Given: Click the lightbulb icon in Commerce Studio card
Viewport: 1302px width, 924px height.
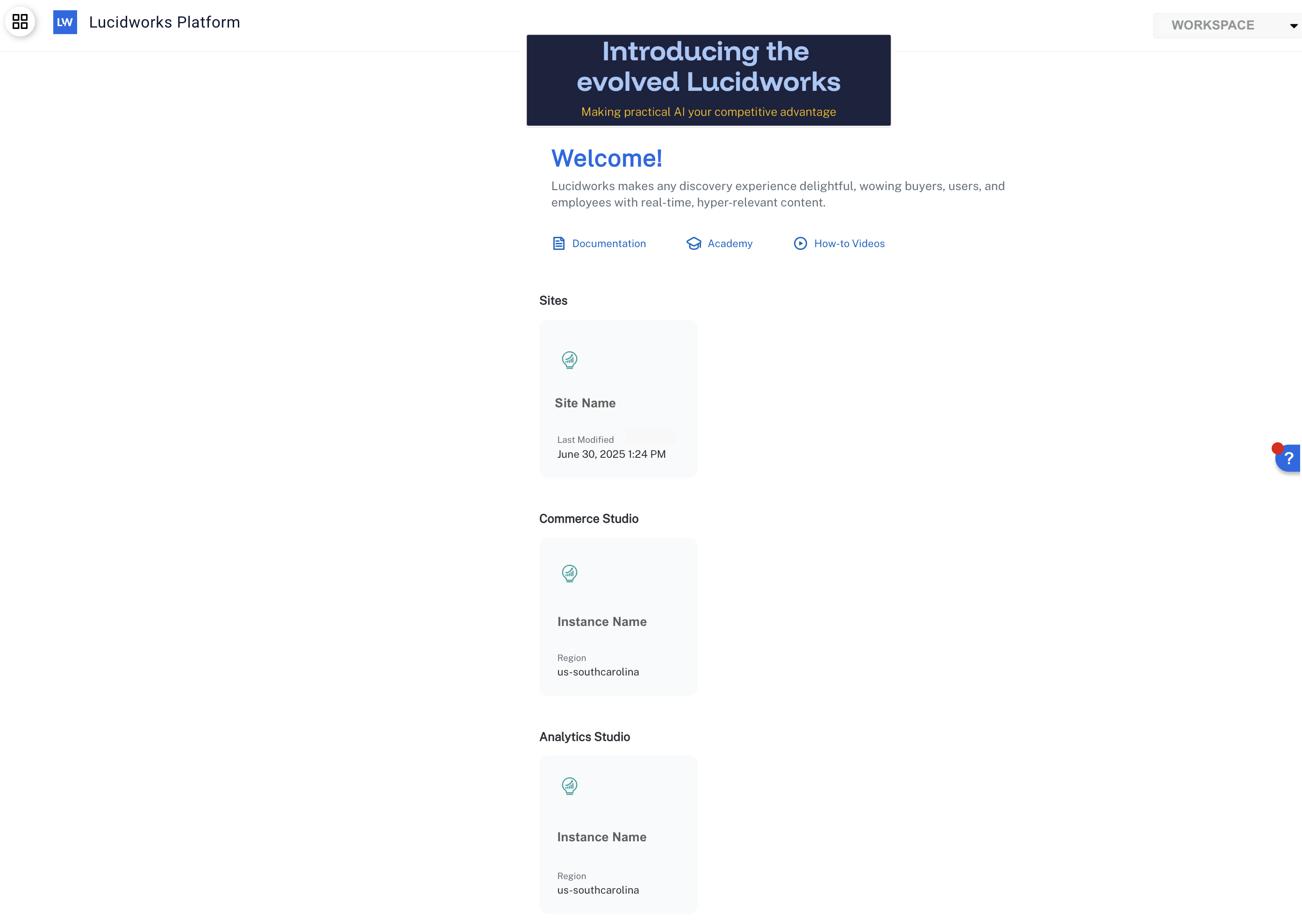Looking at the screenshot, I should coord(570,574).
